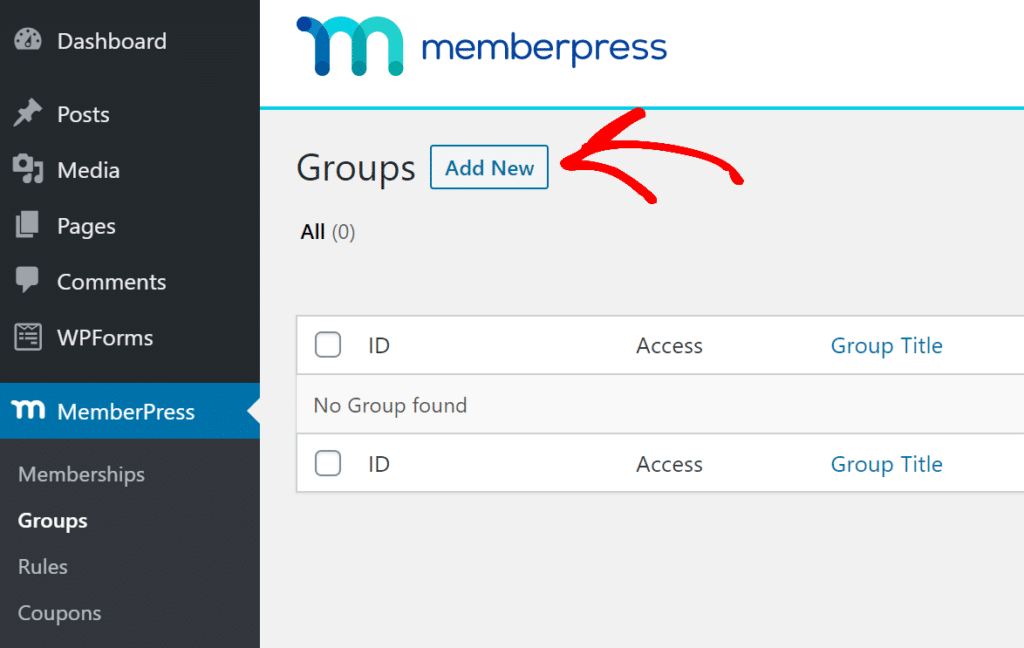This screenshot has height=648, width=1024.
Task: Click the bottom Group Title link
Action: click(886, 463)
